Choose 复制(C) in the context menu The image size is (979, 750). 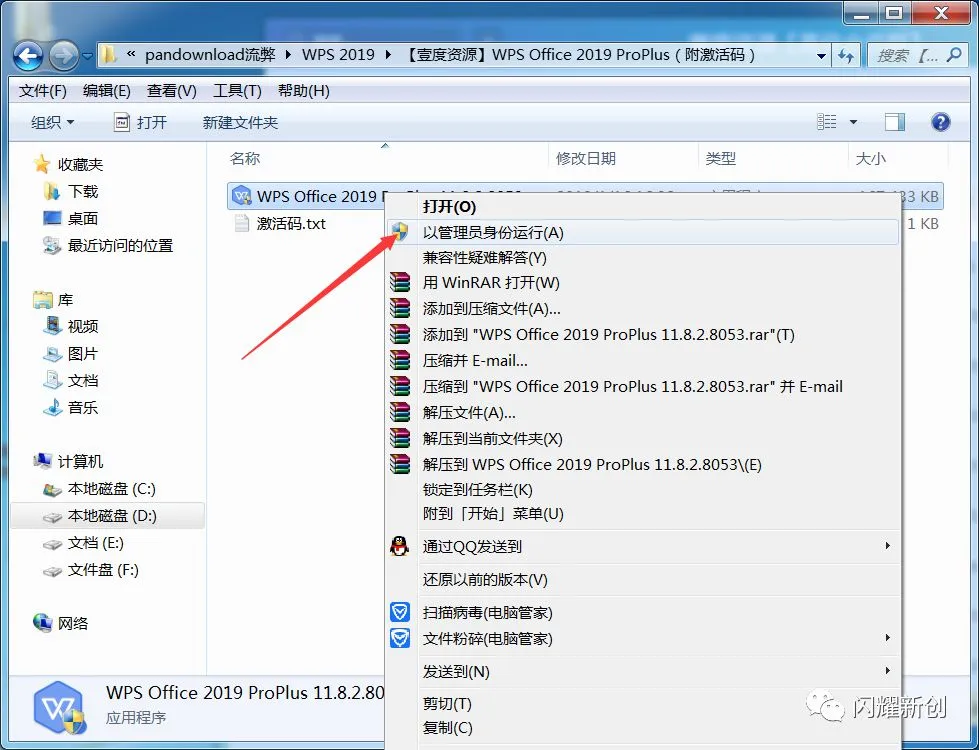pos(642,728)
